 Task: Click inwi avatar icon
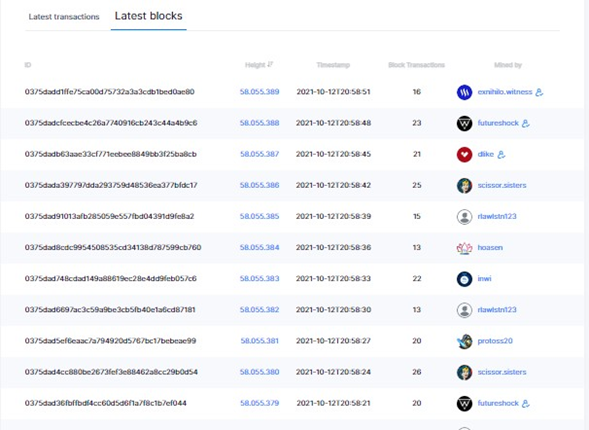point(464,279)
